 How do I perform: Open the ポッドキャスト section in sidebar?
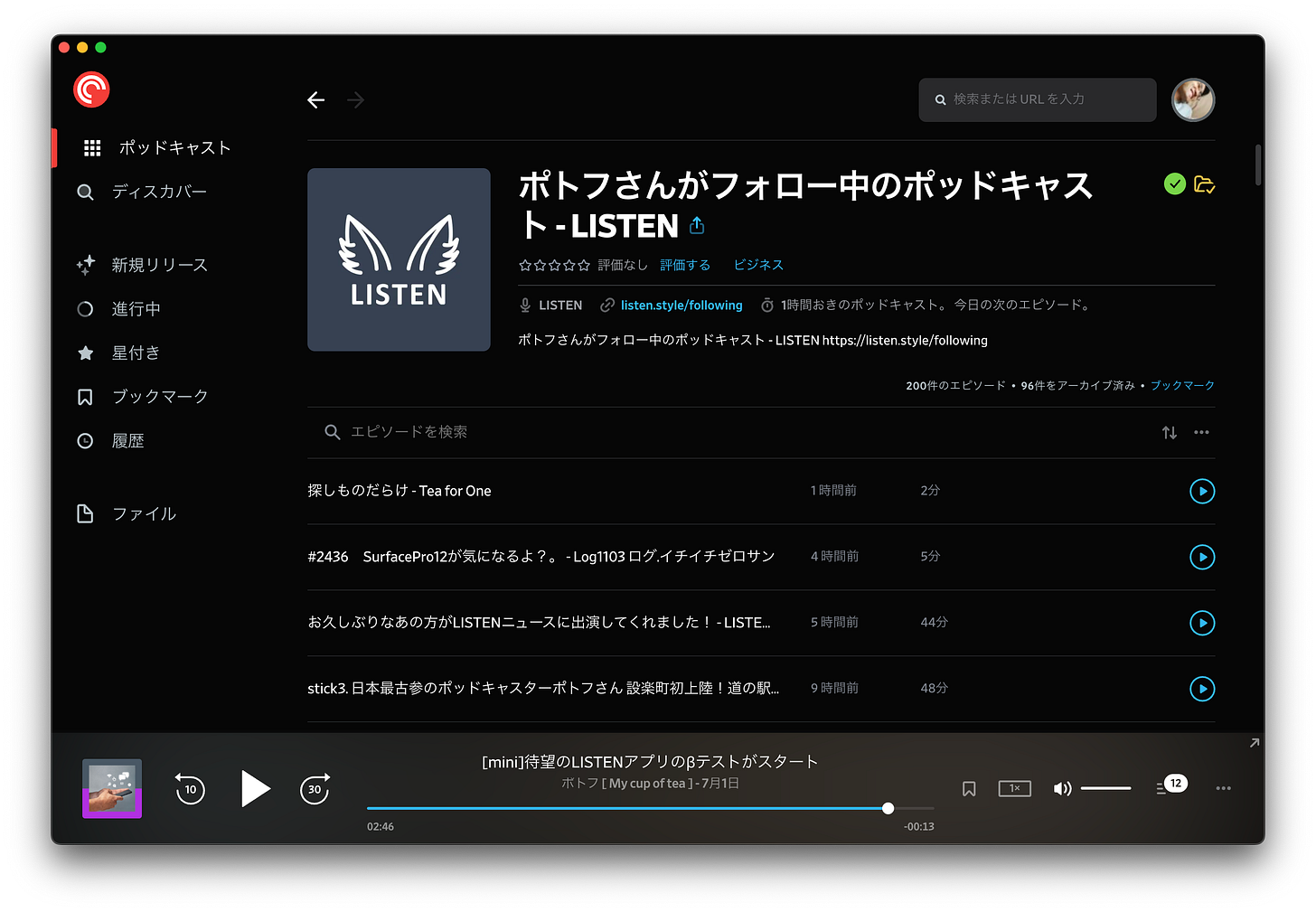pos(156,147)
